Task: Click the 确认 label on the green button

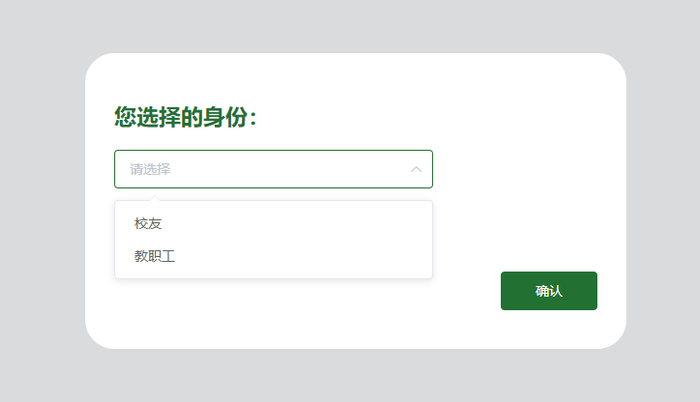Action: (549, 291)
